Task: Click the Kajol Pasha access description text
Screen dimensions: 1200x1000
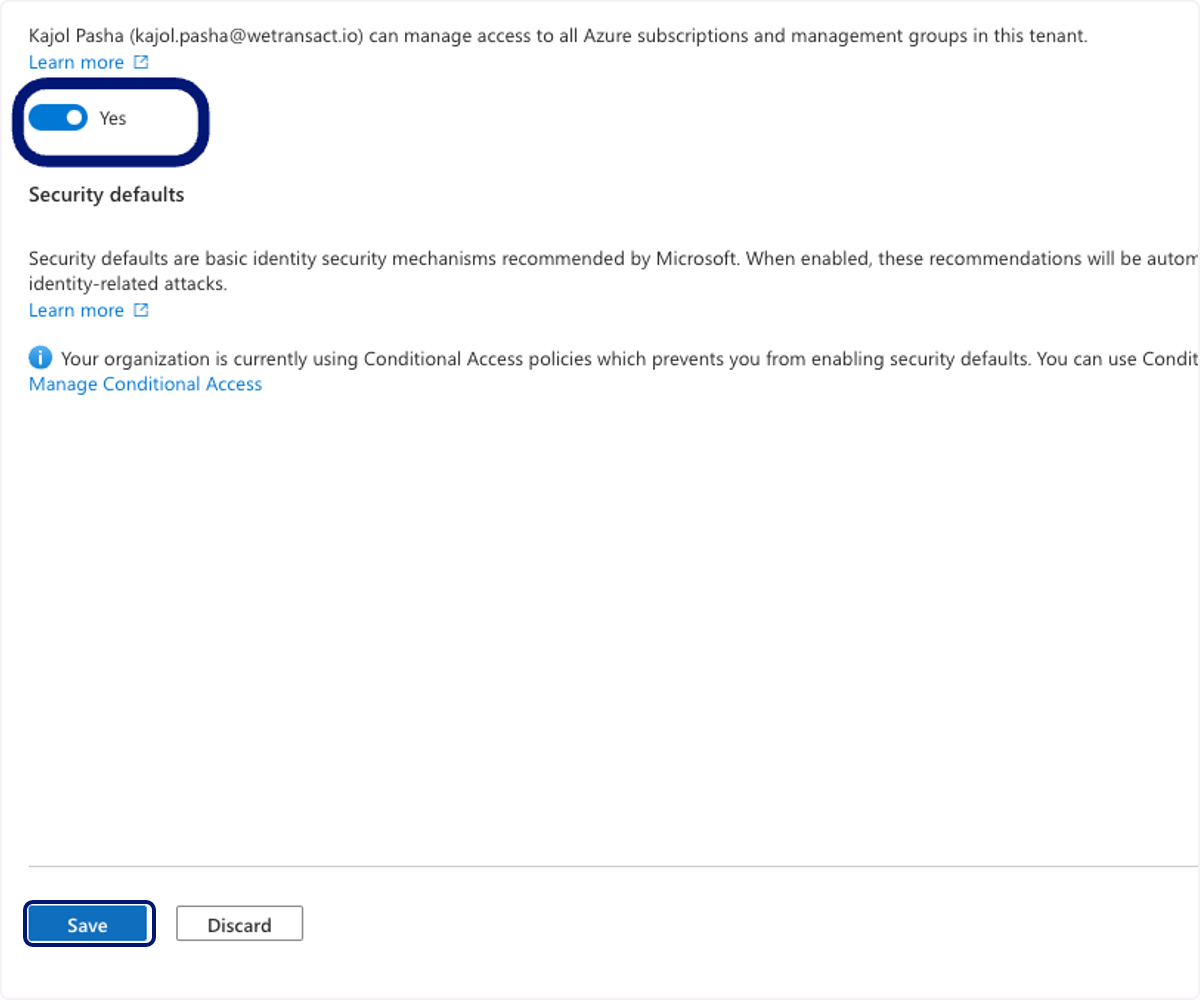Action: point(558,37)
